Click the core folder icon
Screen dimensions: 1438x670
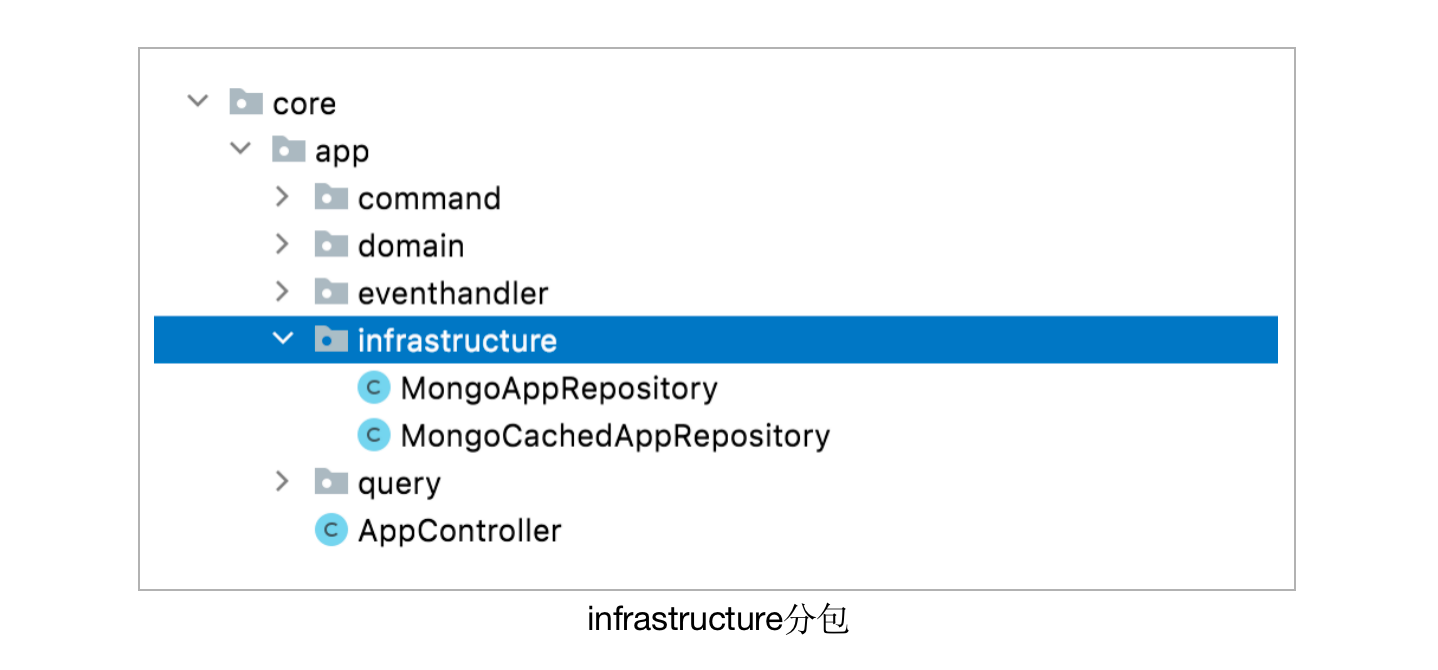[x=246, y=103]
